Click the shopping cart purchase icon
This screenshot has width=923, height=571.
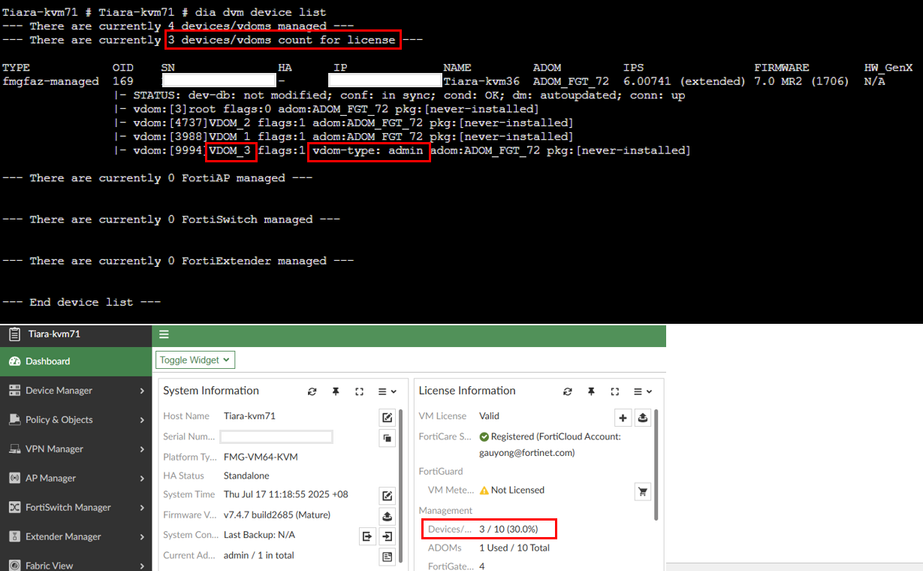pos(643,491)
